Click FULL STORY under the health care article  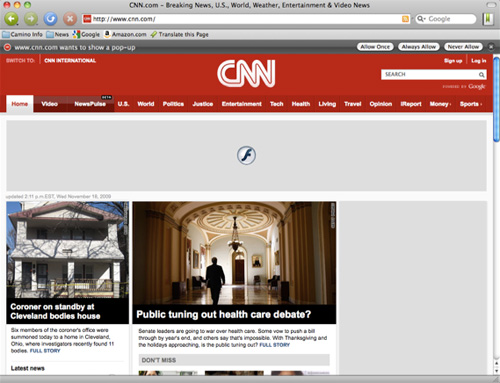pos(274,345)
